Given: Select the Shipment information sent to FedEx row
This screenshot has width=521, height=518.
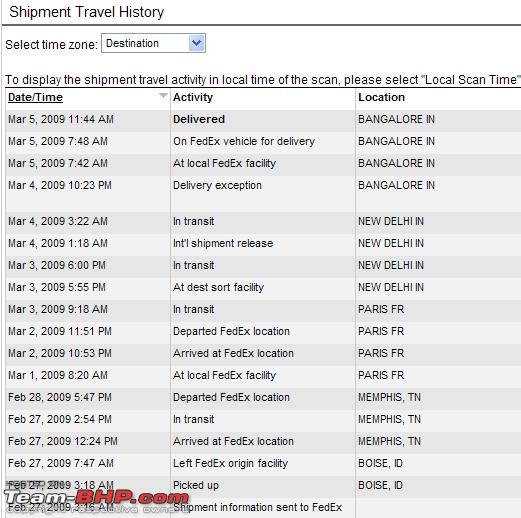Looking at the screenshot, I should (x=263, y=507).
